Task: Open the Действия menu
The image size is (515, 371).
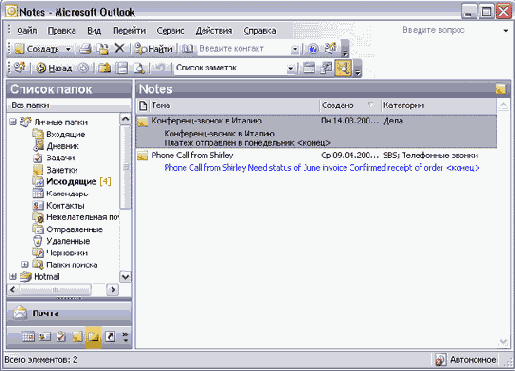Action: pos(214,31)
